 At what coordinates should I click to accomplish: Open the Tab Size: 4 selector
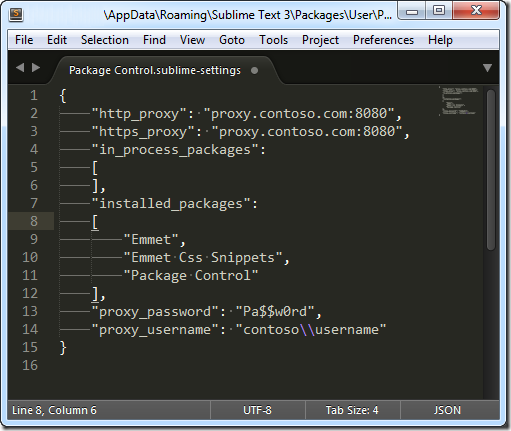pyautogui.click(x=352, y=410)
